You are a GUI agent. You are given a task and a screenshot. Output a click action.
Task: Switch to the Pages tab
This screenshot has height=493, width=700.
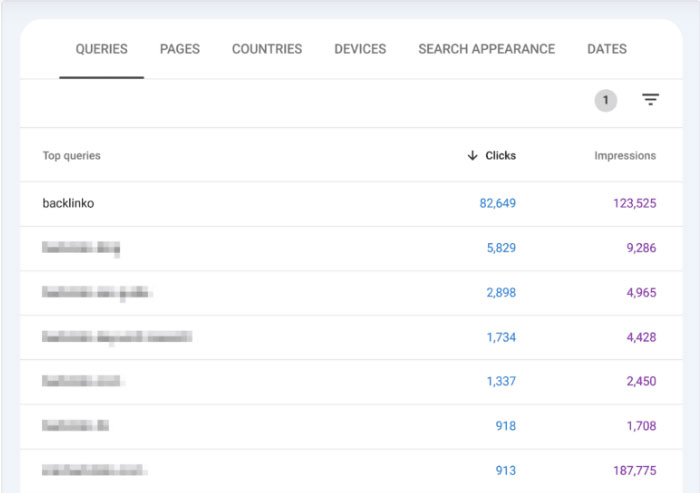(x=180, y=49)
